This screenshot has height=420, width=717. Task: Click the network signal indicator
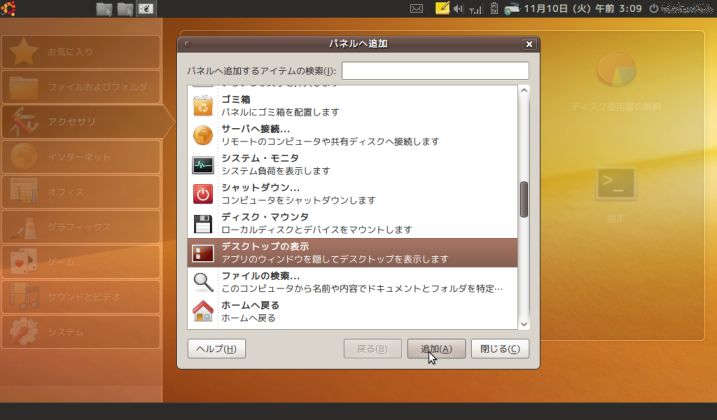point(476,9)
